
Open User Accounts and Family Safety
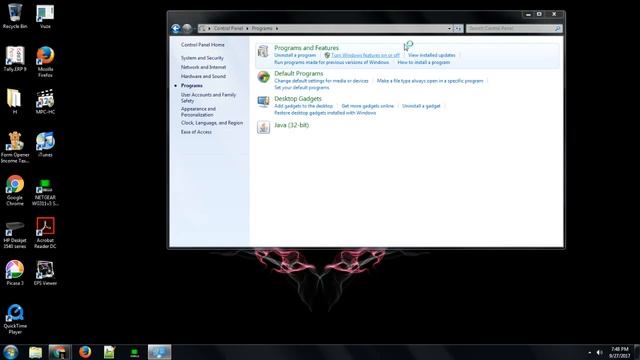(208, 98)
